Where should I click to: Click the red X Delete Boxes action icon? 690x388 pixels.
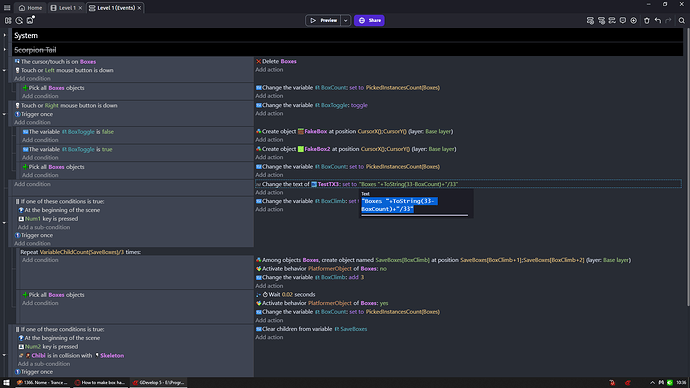[258, 62]
